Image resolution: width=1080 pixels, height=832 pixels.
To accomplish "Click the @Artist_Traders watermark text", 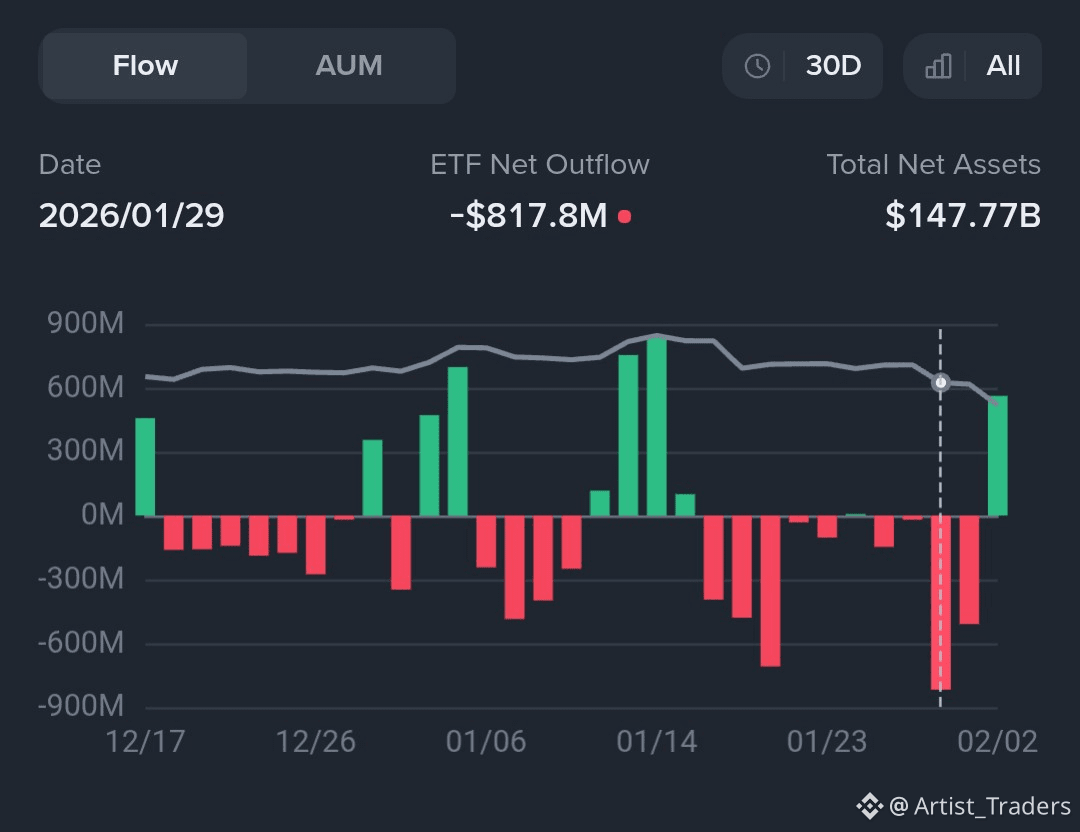I will click(x=980, y=806).
